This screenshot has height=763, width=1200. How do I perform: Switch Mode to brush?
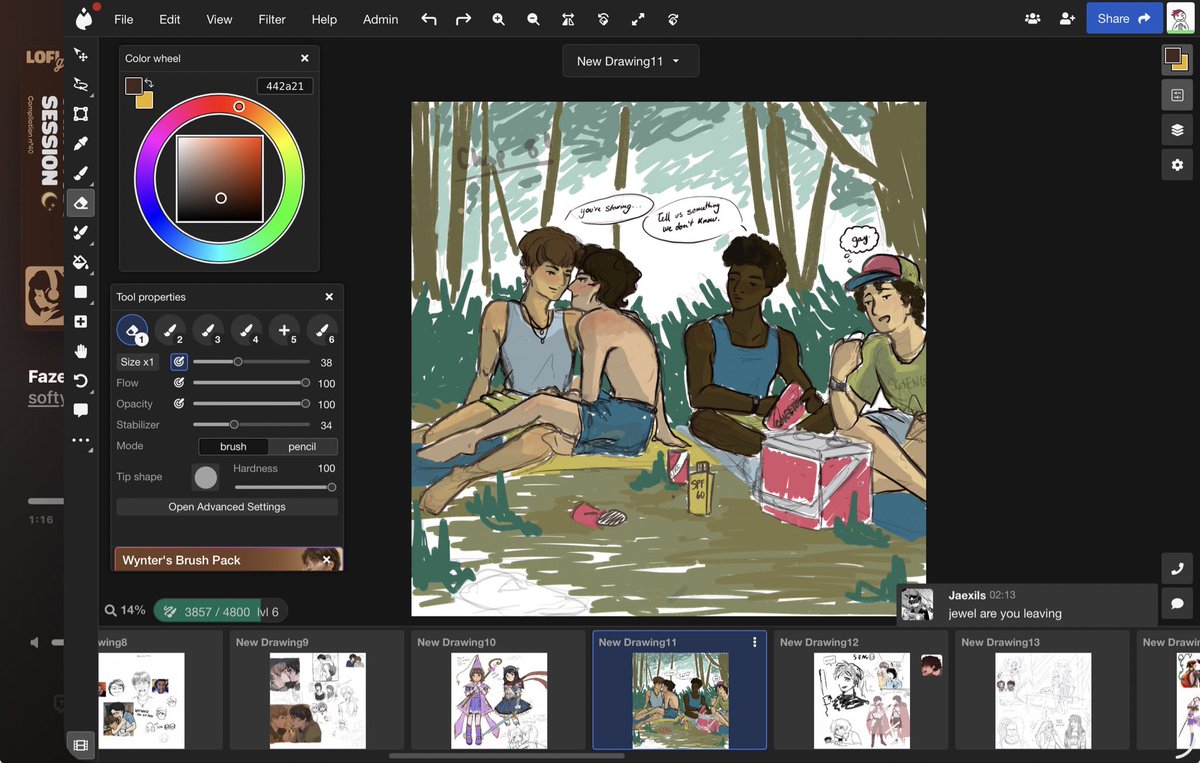pos(233,446)
